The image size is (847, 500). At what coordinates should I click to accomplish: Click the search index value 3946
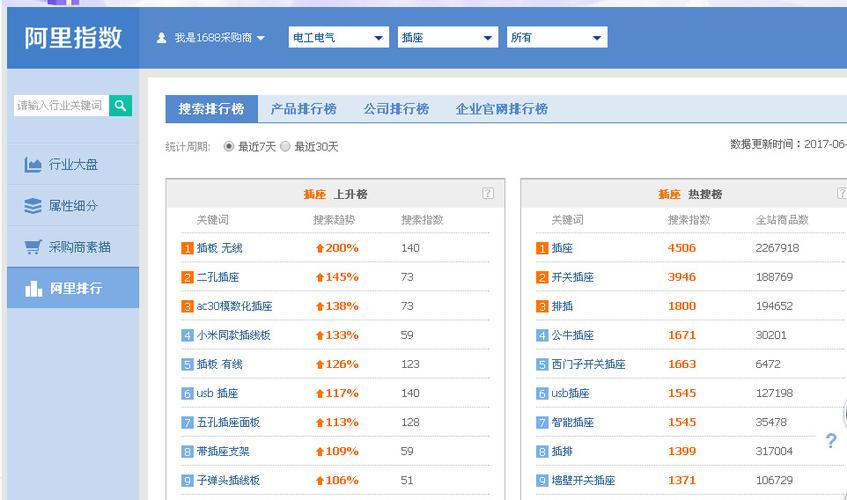click(x=682, y=278)
